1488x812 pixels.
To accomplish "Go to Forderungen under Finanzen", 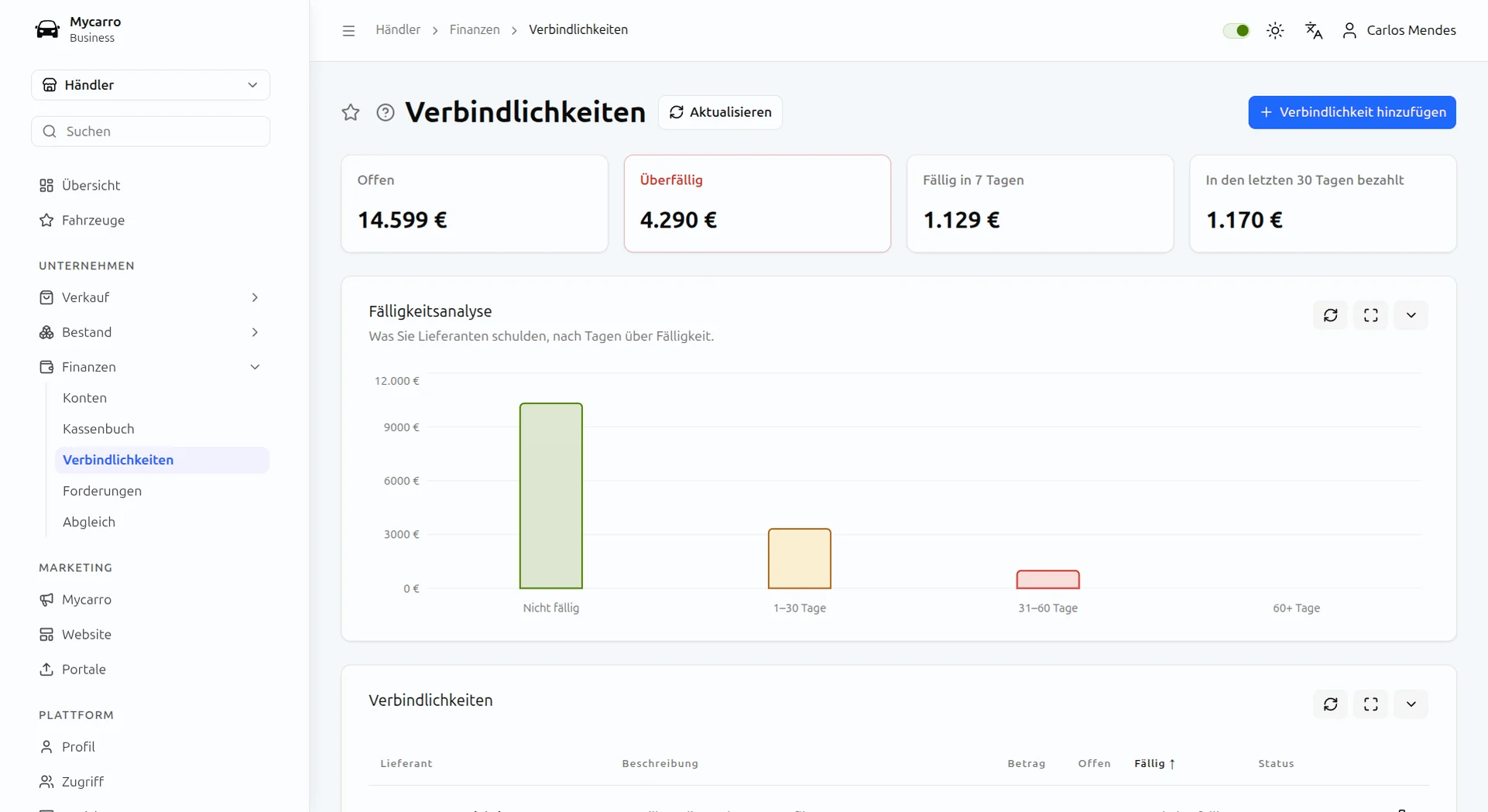I will coord(162,491).
